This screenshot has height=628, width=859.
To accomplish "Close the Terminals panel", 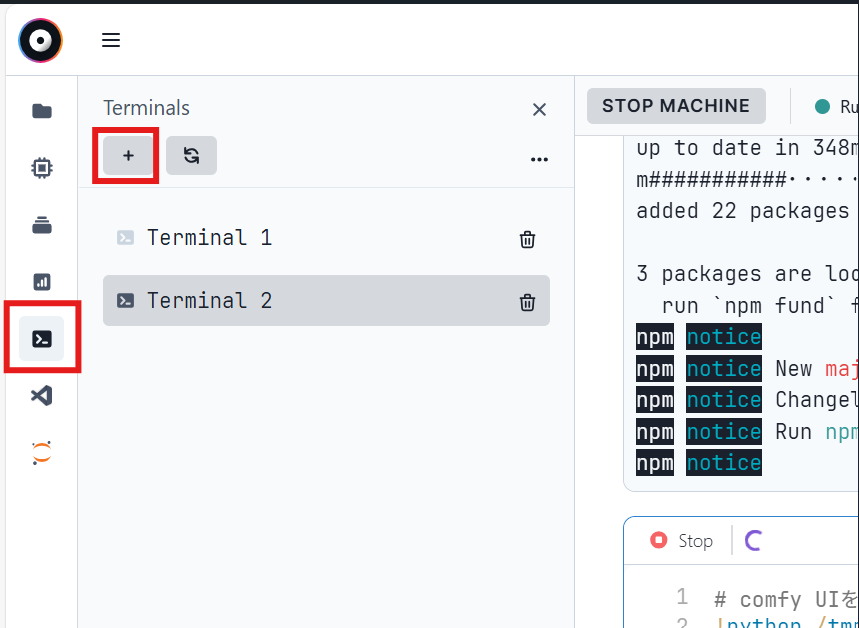I will (x=539, y=109).
